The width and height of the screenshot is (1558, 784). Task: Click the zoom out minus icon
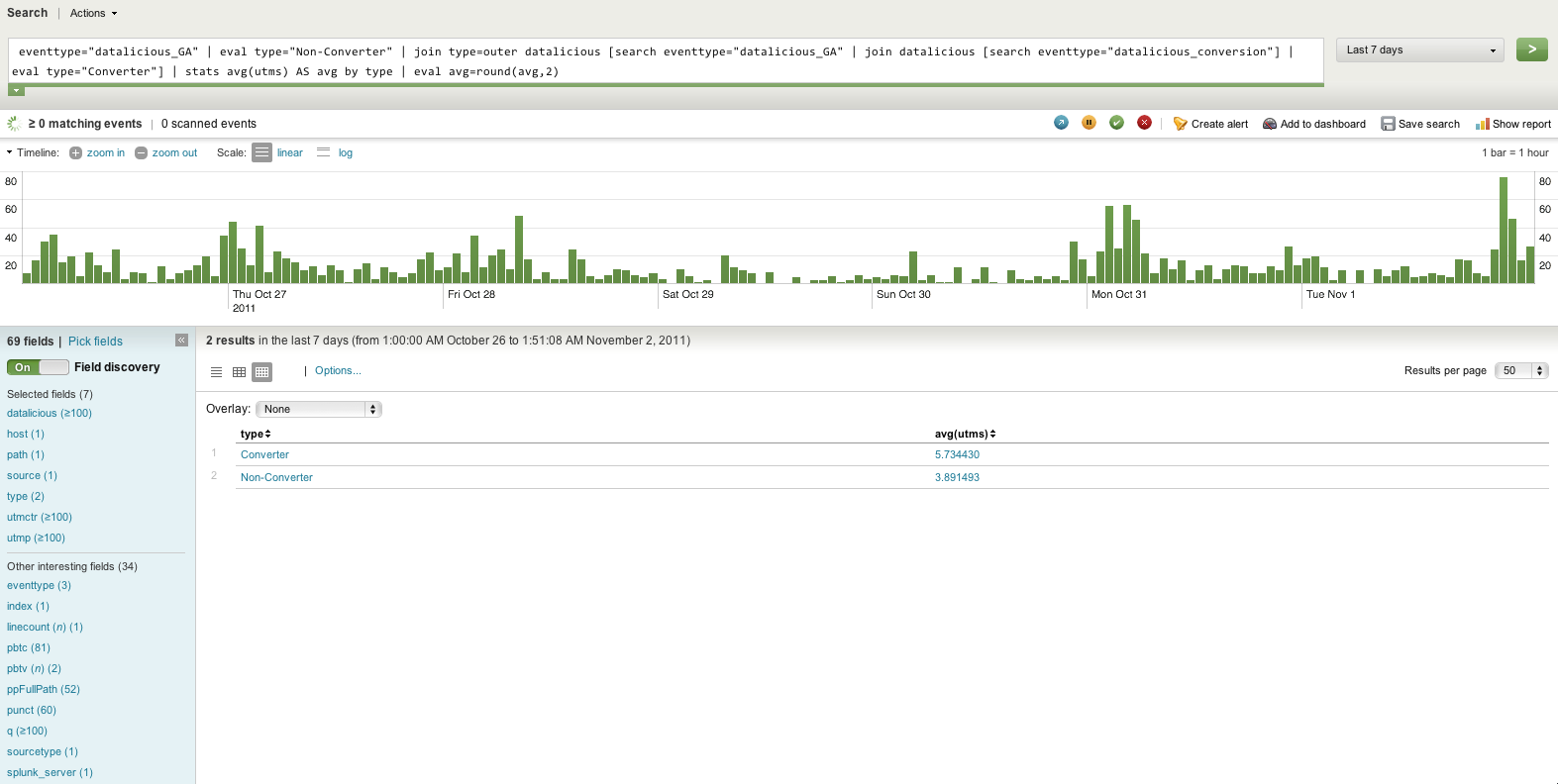141,152
